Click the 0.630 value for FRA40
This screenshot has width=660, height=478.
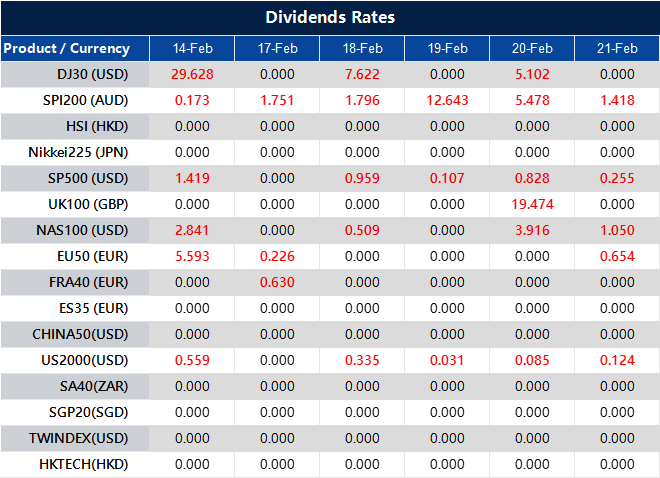(x=277, y=282)
